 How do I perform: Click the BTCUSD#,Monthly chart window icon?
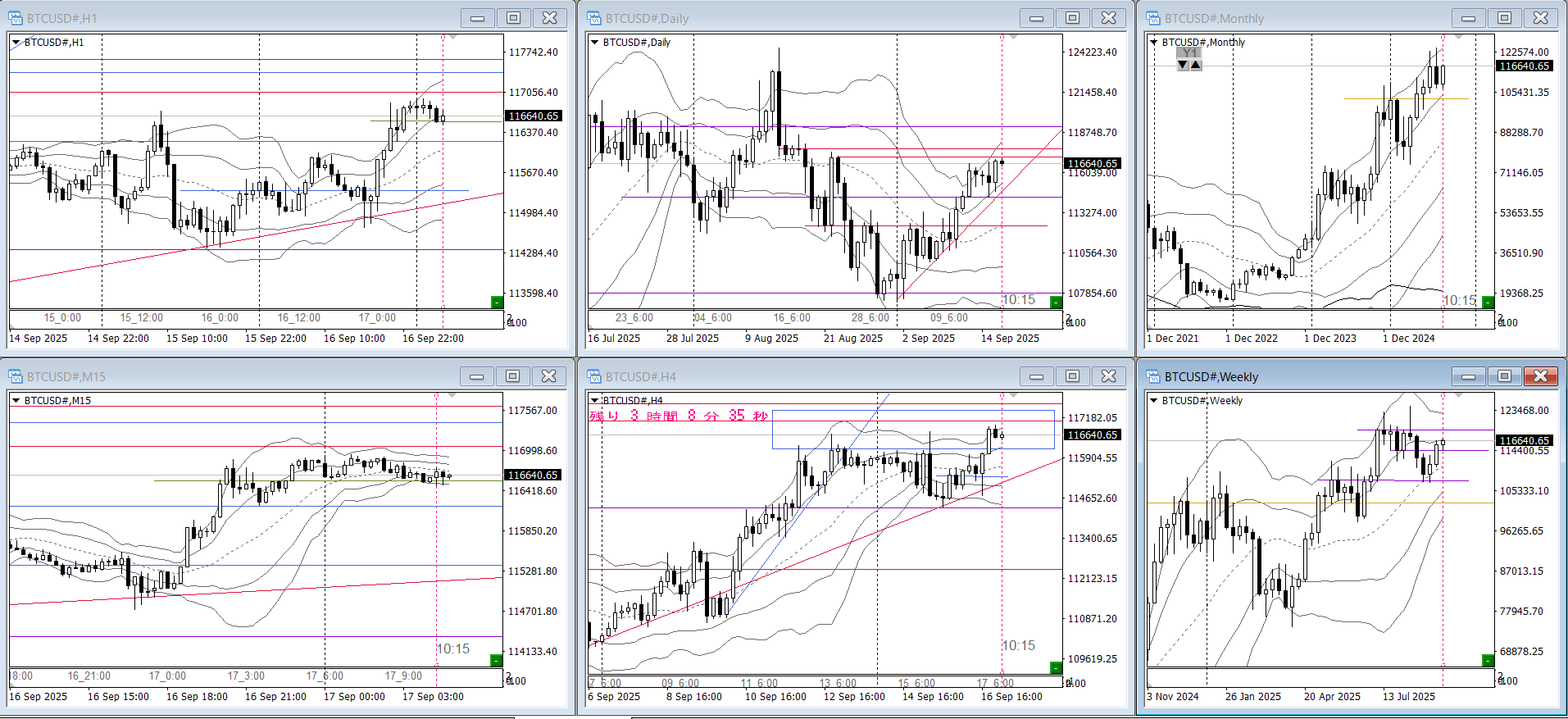tap(1153, 18)
